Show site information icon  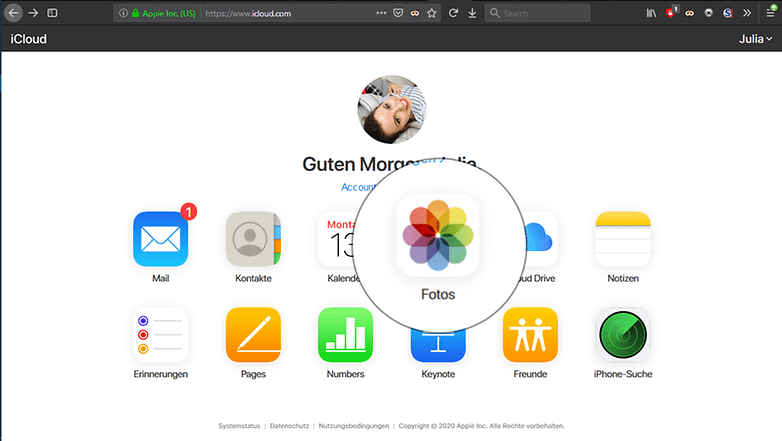coord(123,13)
